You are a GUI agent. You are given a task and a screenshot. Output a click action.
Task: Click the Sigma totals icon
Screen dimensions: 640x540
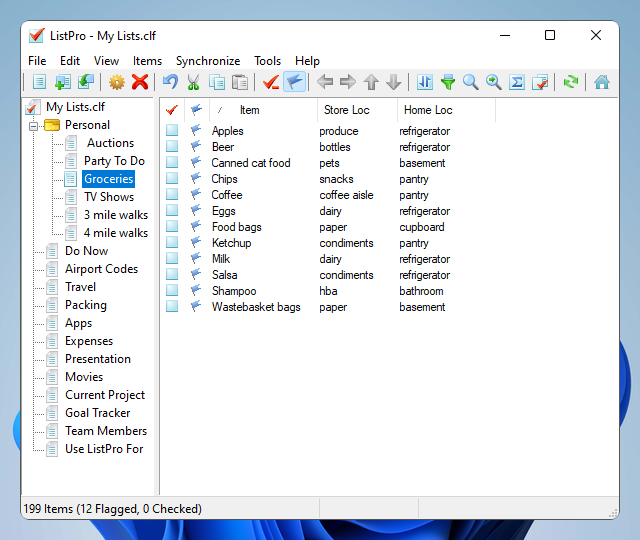click(517, 82)
